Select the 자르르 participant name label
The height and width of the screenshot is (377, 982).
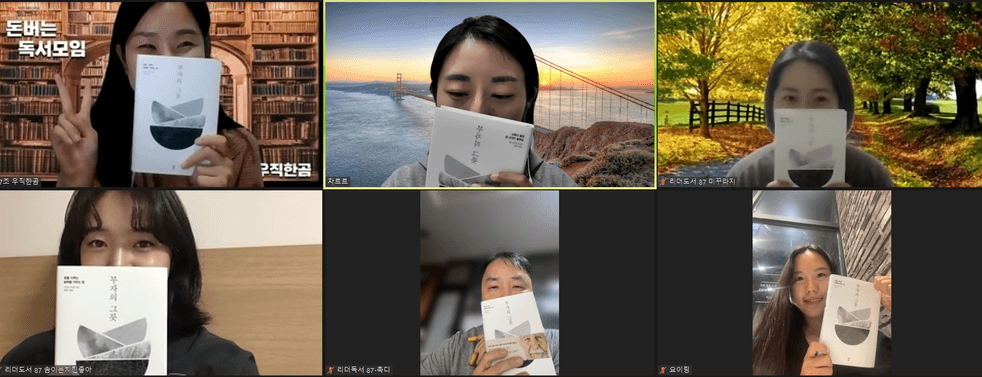click(338, 182)
